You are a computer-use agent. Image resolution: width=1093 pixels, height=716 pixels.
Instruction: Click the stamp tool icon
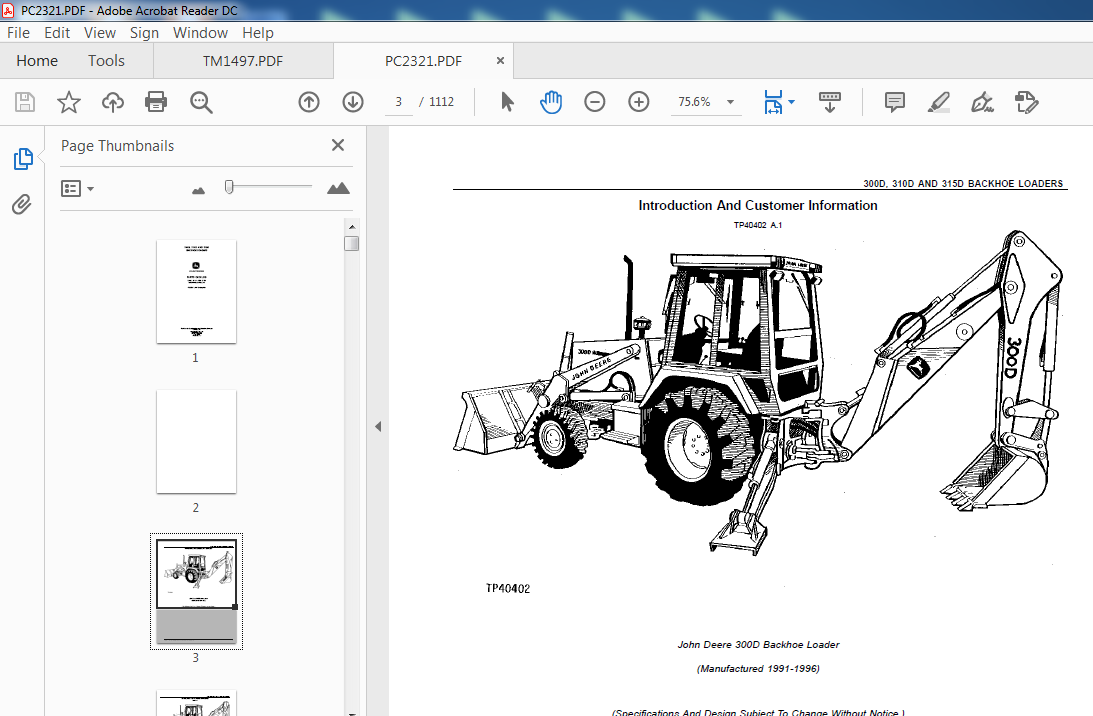coord(1026,102)
